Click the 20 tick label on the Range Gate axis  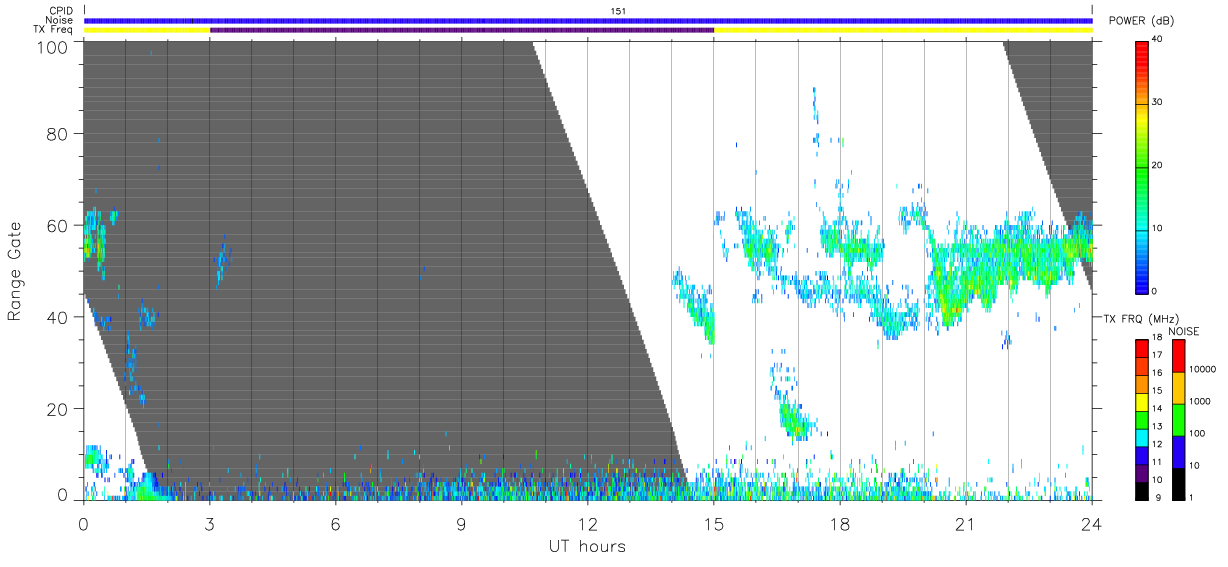click(57, 409)
